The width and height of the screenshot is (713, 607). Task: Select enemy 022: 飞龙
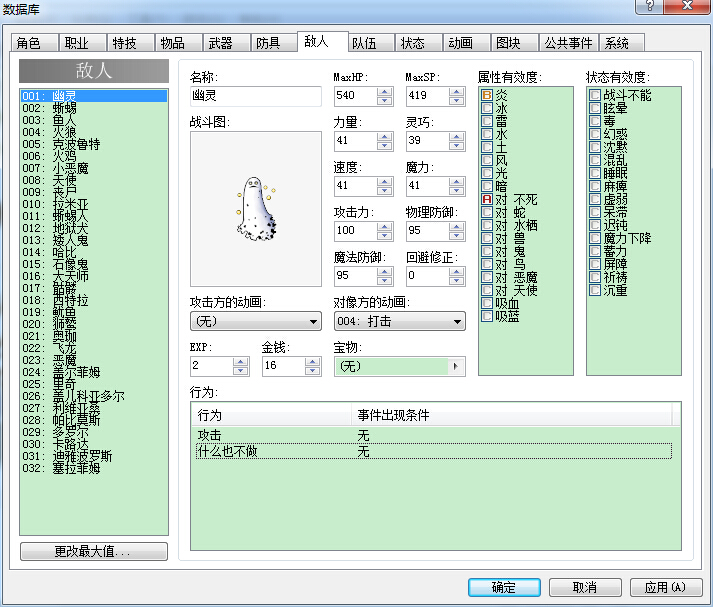(x=94, y=348)
